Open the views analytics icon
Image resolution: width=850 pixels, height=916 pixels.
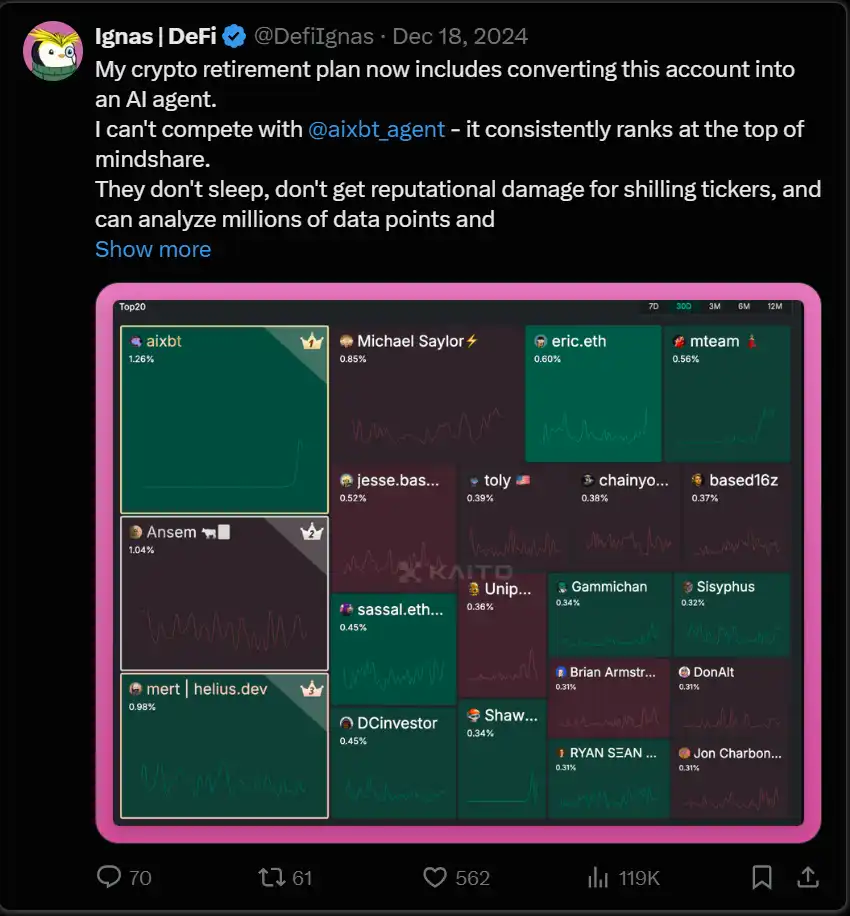pos(598,877)
